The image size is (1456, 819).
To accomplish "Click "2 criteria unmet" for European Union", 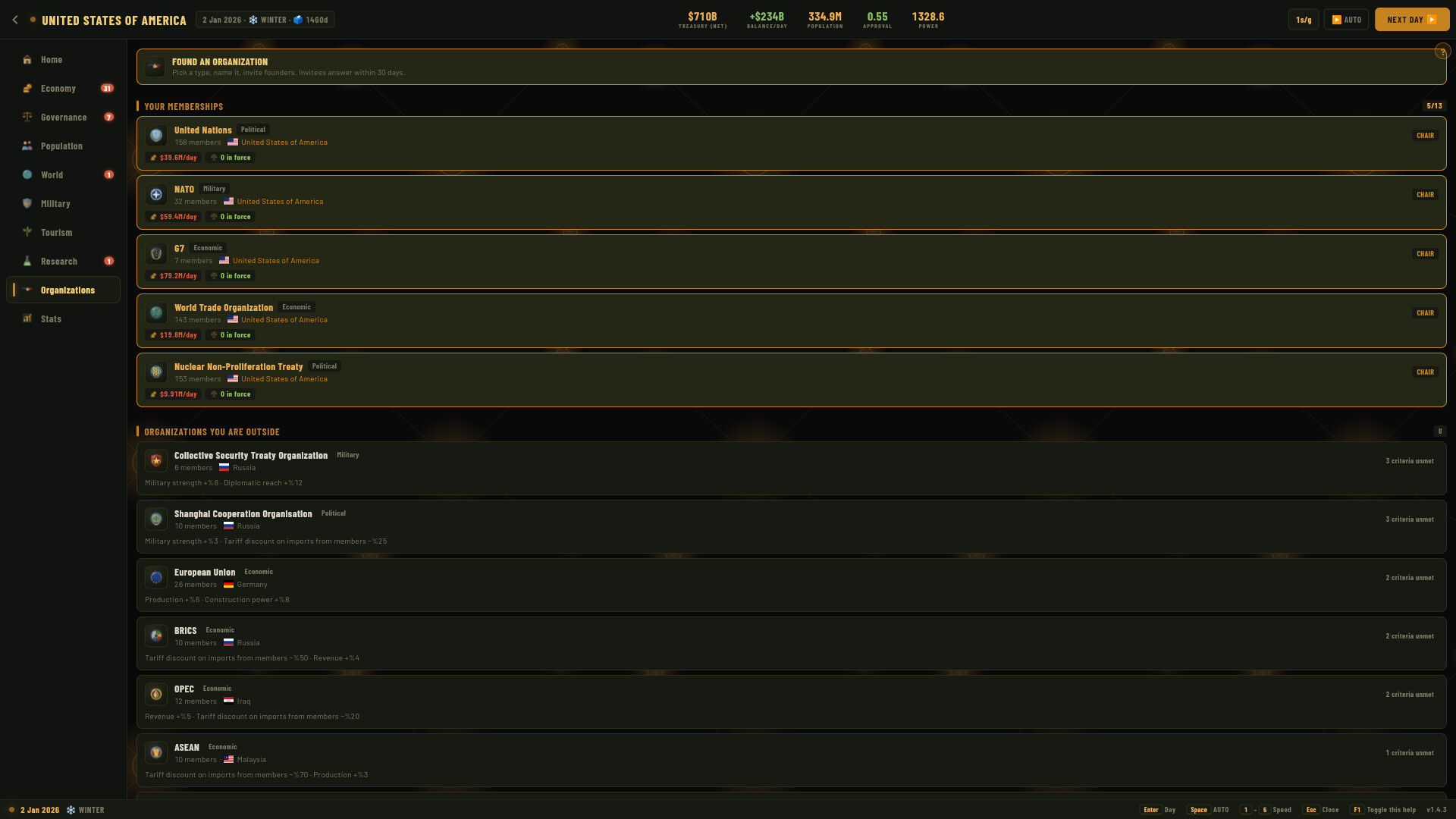I will 1410,578.
